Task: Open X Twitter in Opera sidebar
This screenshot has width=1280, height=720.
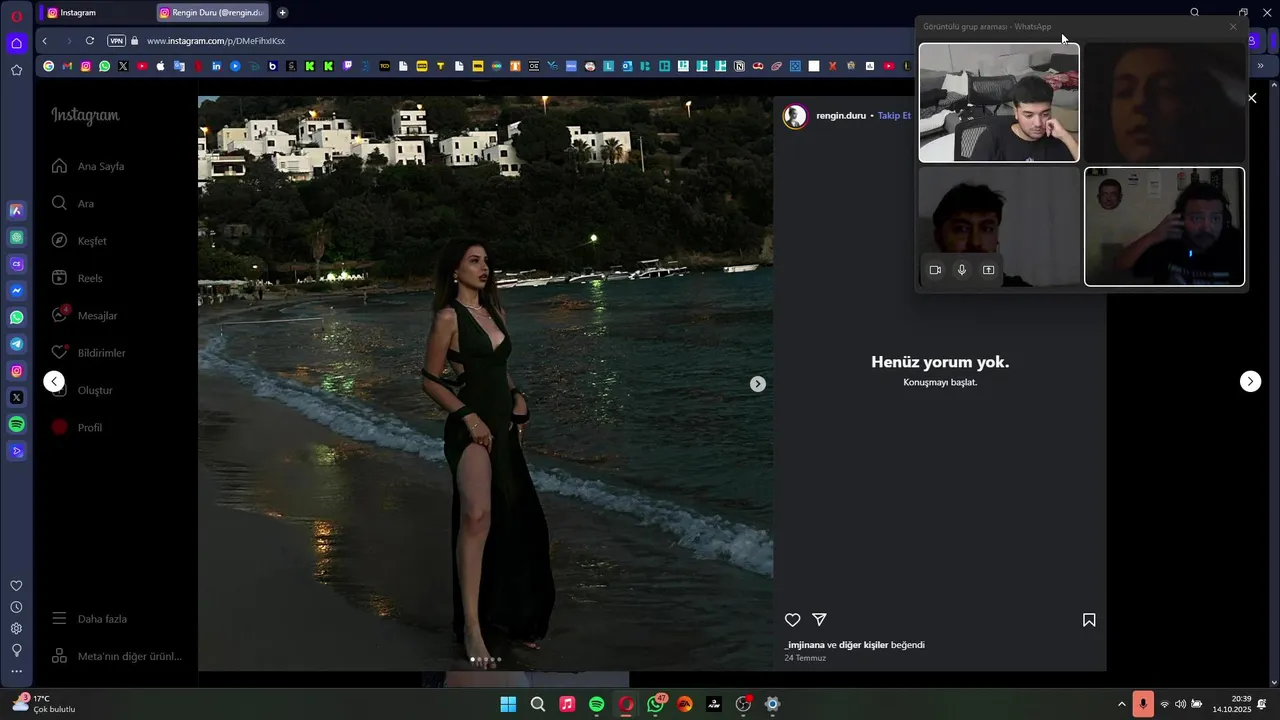Action: click(x=16, y=397)
